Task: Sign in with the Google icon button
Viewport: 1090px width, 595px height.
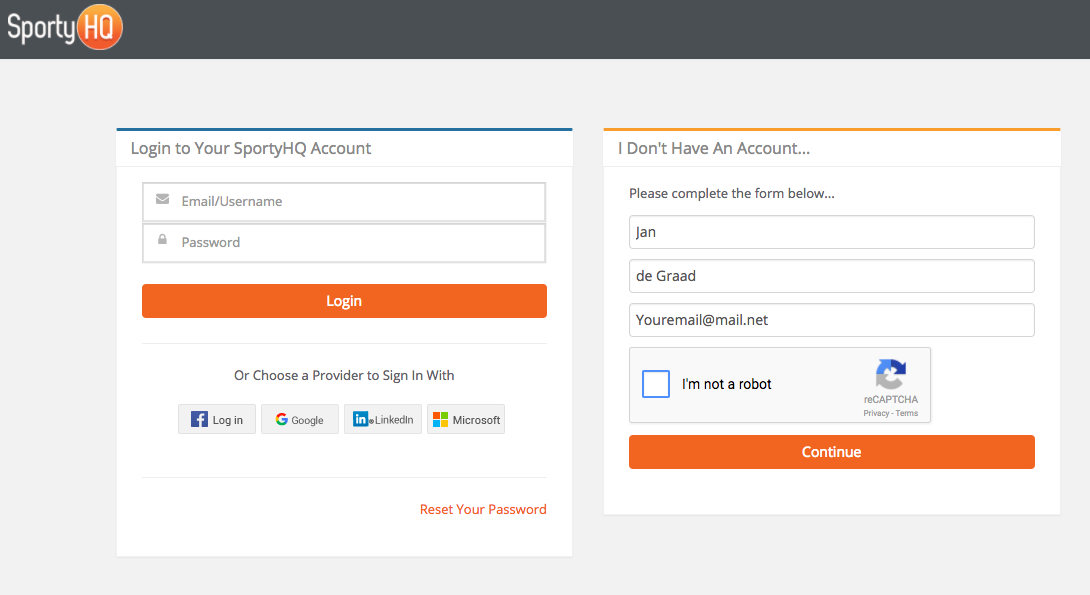Action: point(300,419)
